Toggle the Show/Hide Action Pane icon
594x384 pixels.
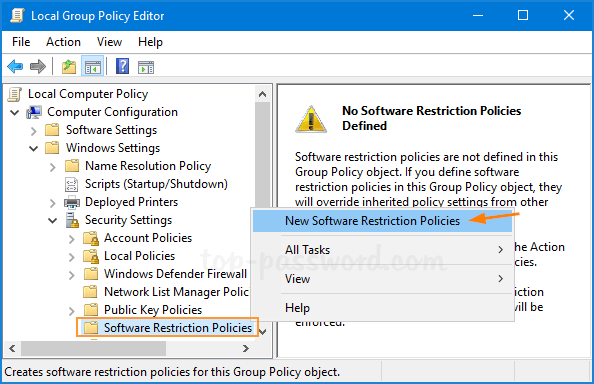click(146, 67)
